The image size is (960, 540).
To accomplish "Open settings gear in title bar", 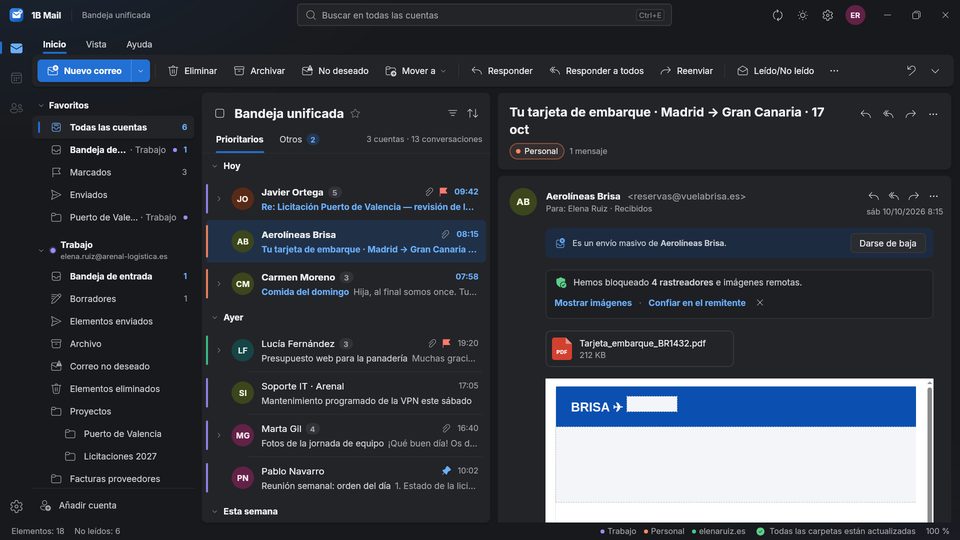I will (x=828, y=15).
